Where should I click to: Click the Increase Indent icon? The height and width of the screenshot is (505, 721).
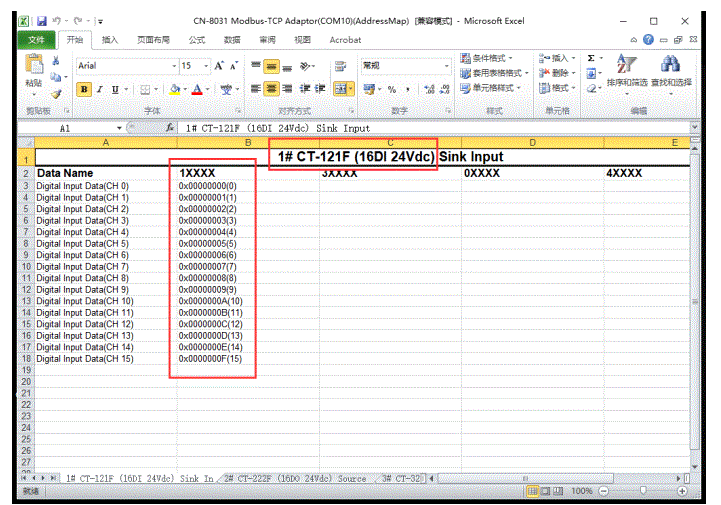click(320, 88)
